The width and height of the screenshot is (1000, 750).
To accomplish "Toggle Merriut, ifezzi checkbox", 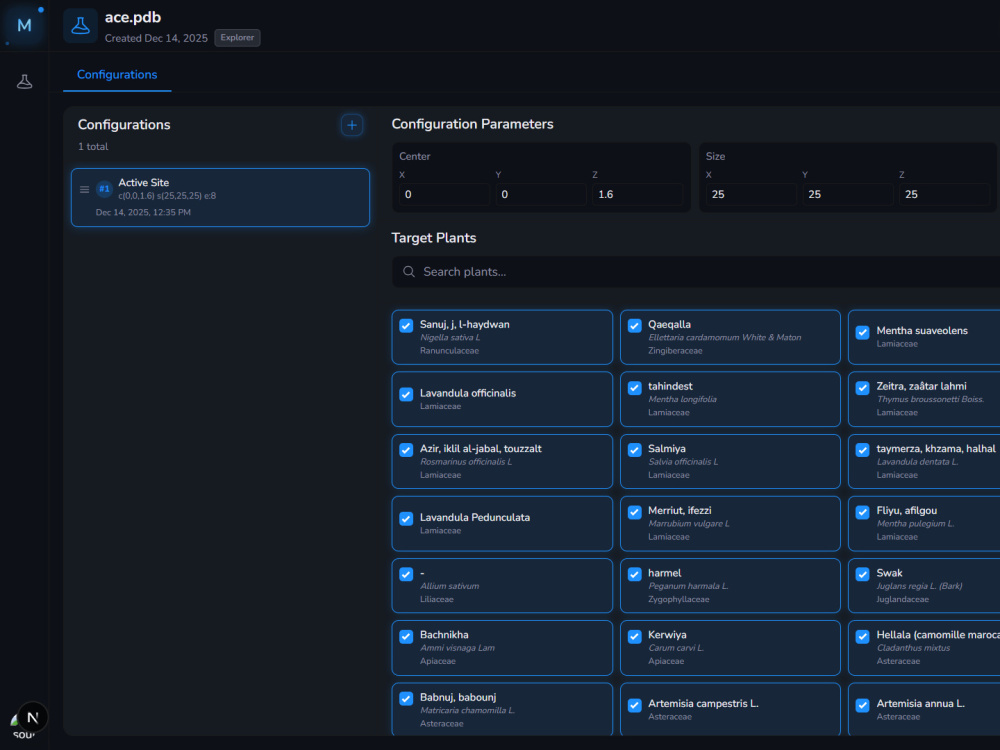I will click(635, 512).
